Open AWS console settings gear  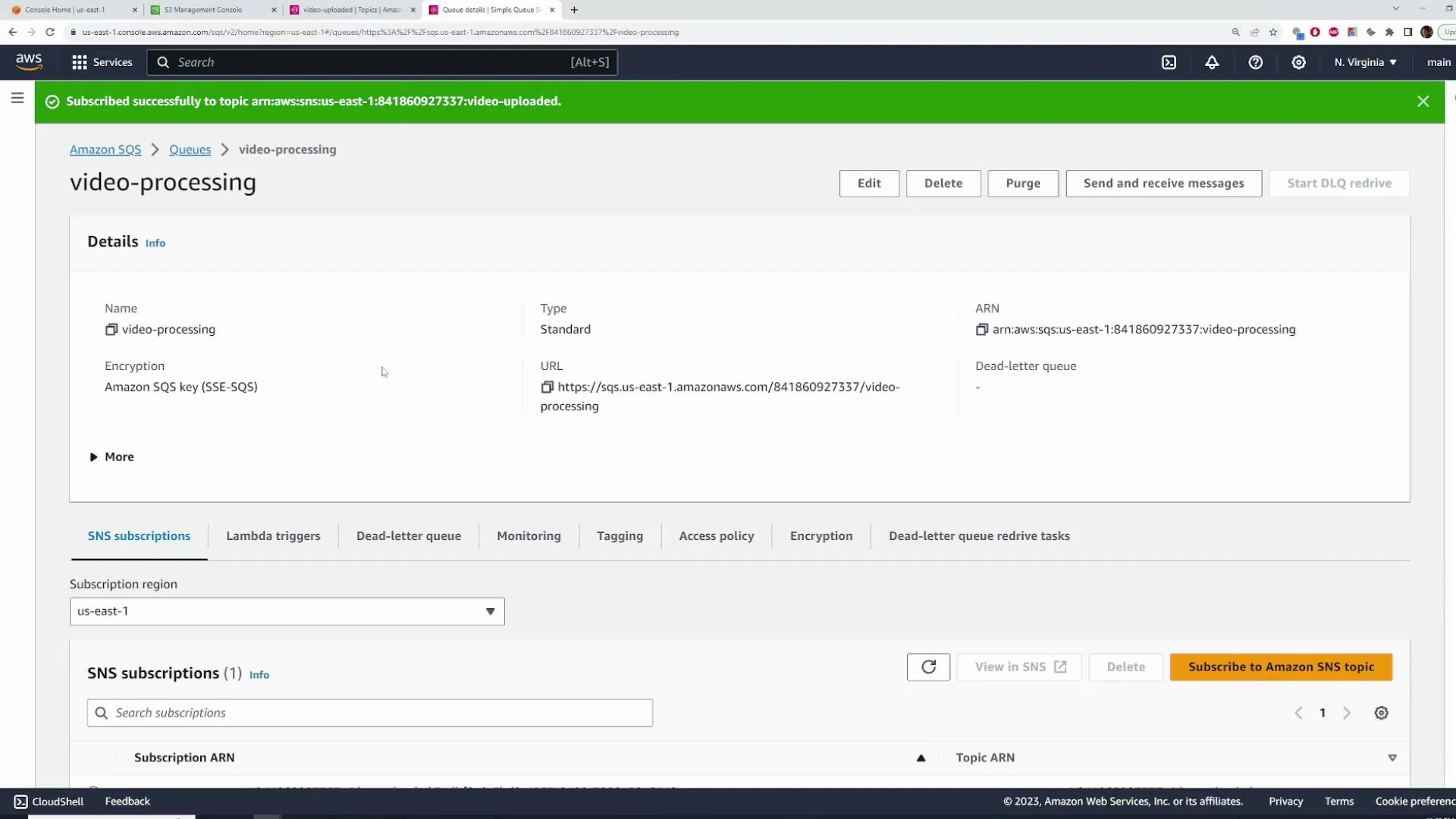(1298, 62)
